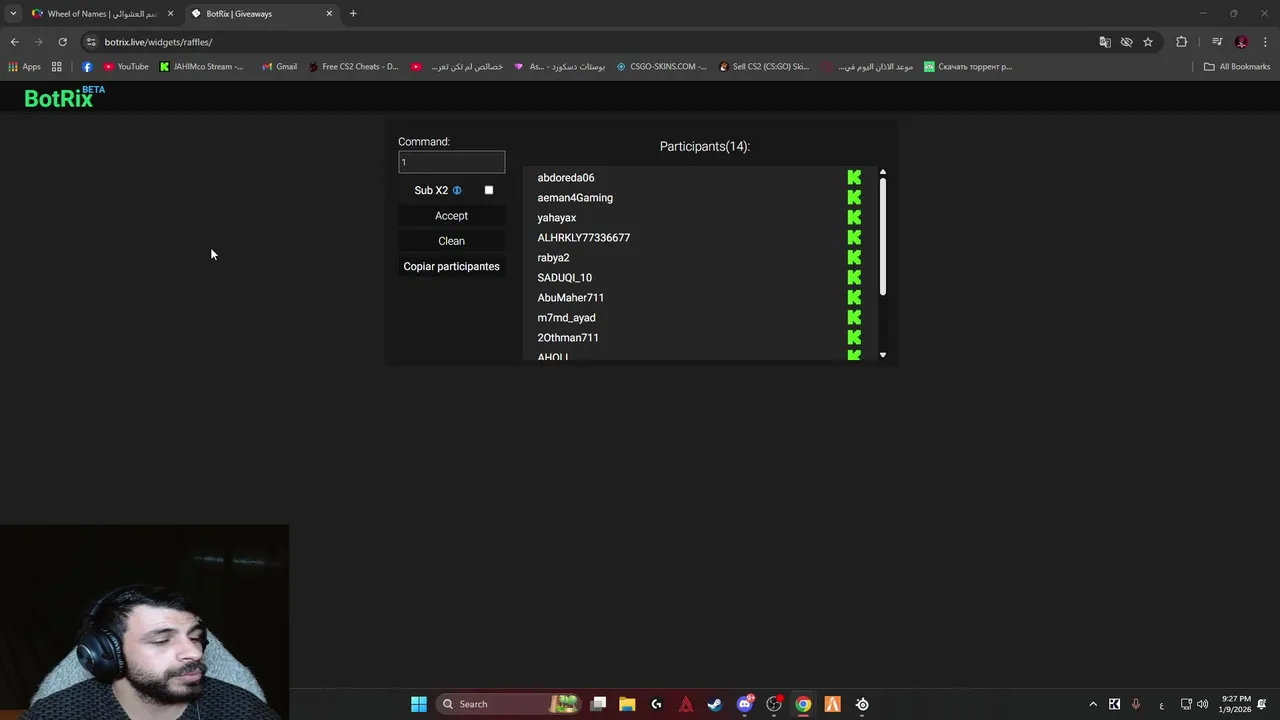The height and width of the screenshot is (720, 1280).
Task: Click the Clean button
Action: [x=451, y=241]
